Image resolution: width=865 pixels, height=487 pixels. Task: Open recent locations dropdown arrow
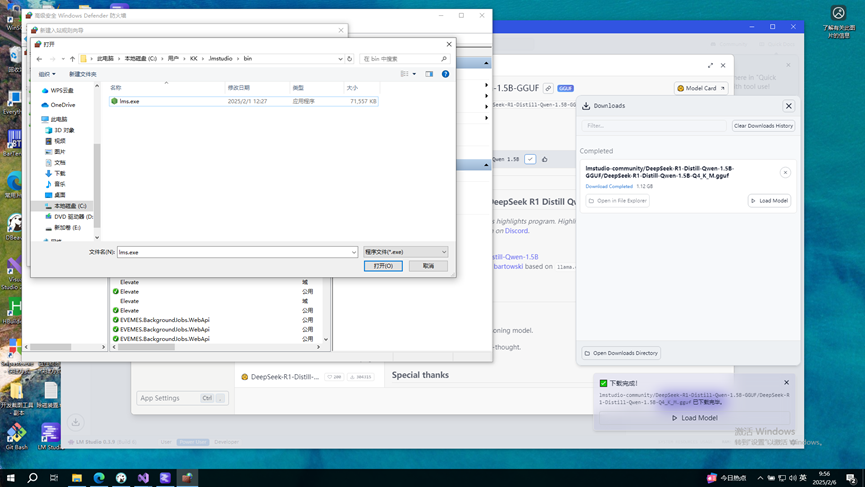tap(63, 59)
